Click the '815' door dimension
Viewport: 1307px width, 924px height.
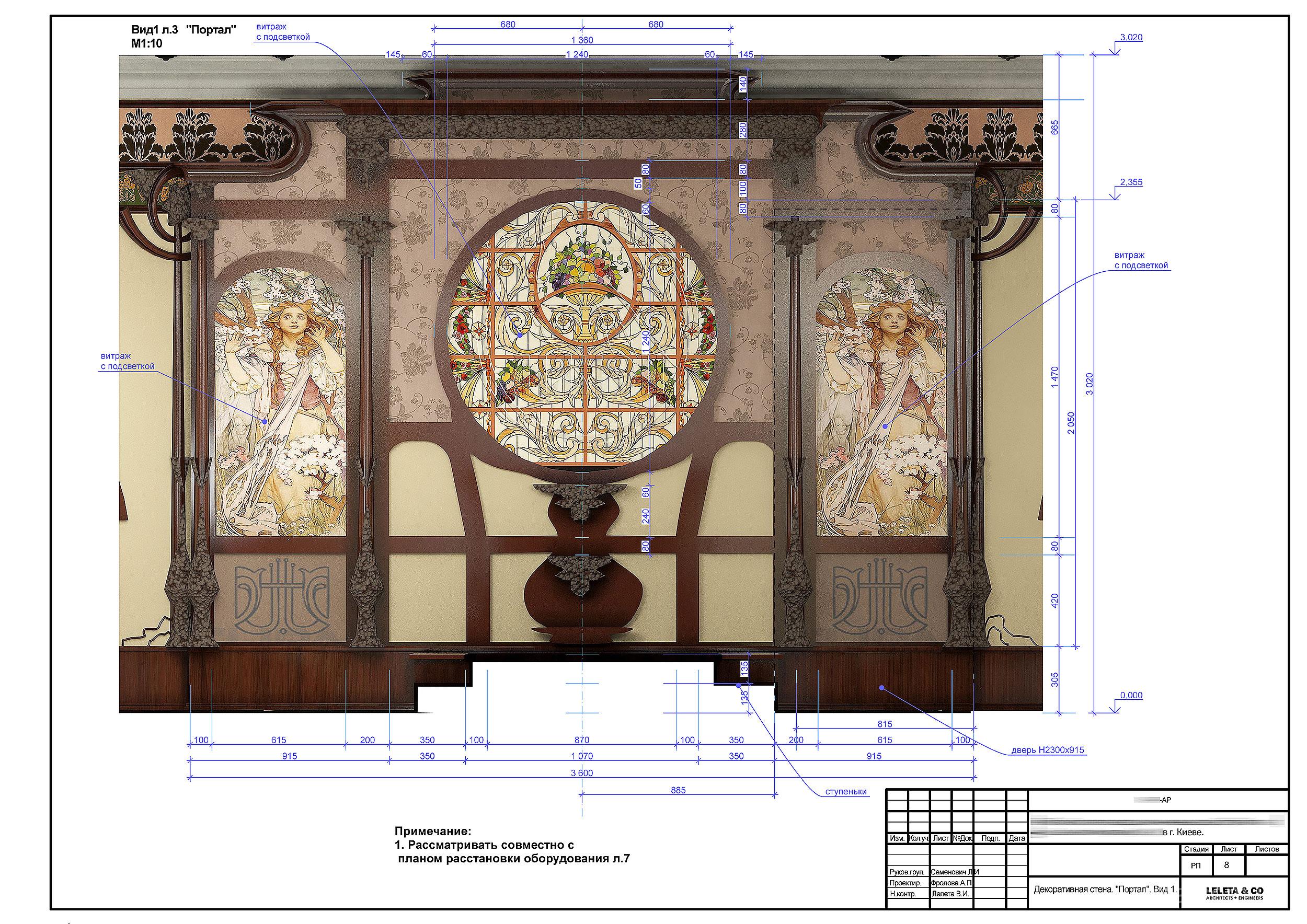885,724
